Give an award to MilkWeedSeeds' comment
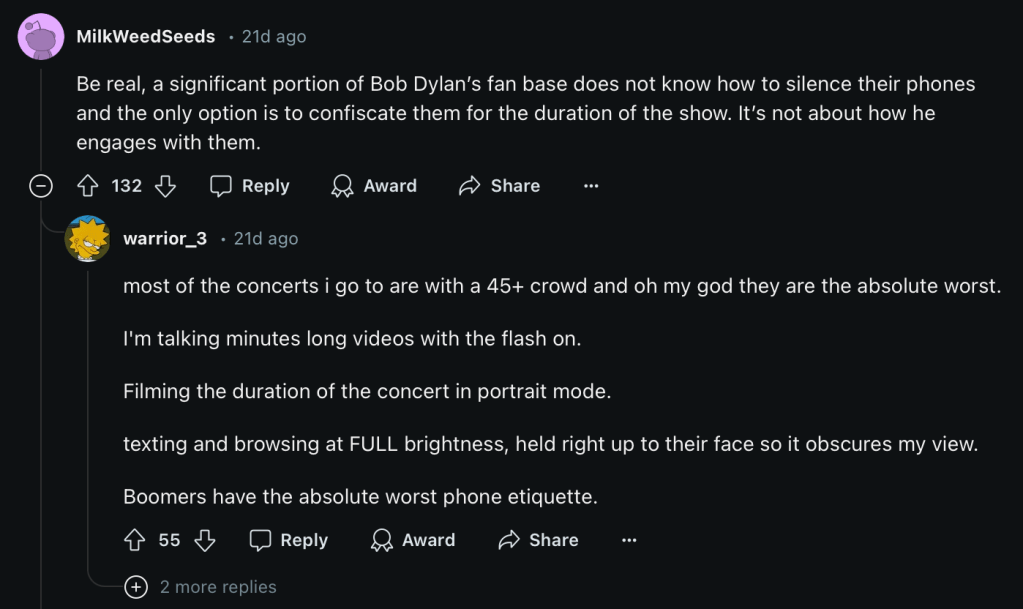Image resolution: width=1023 pixels, height=609 pixels. [374, 186]
